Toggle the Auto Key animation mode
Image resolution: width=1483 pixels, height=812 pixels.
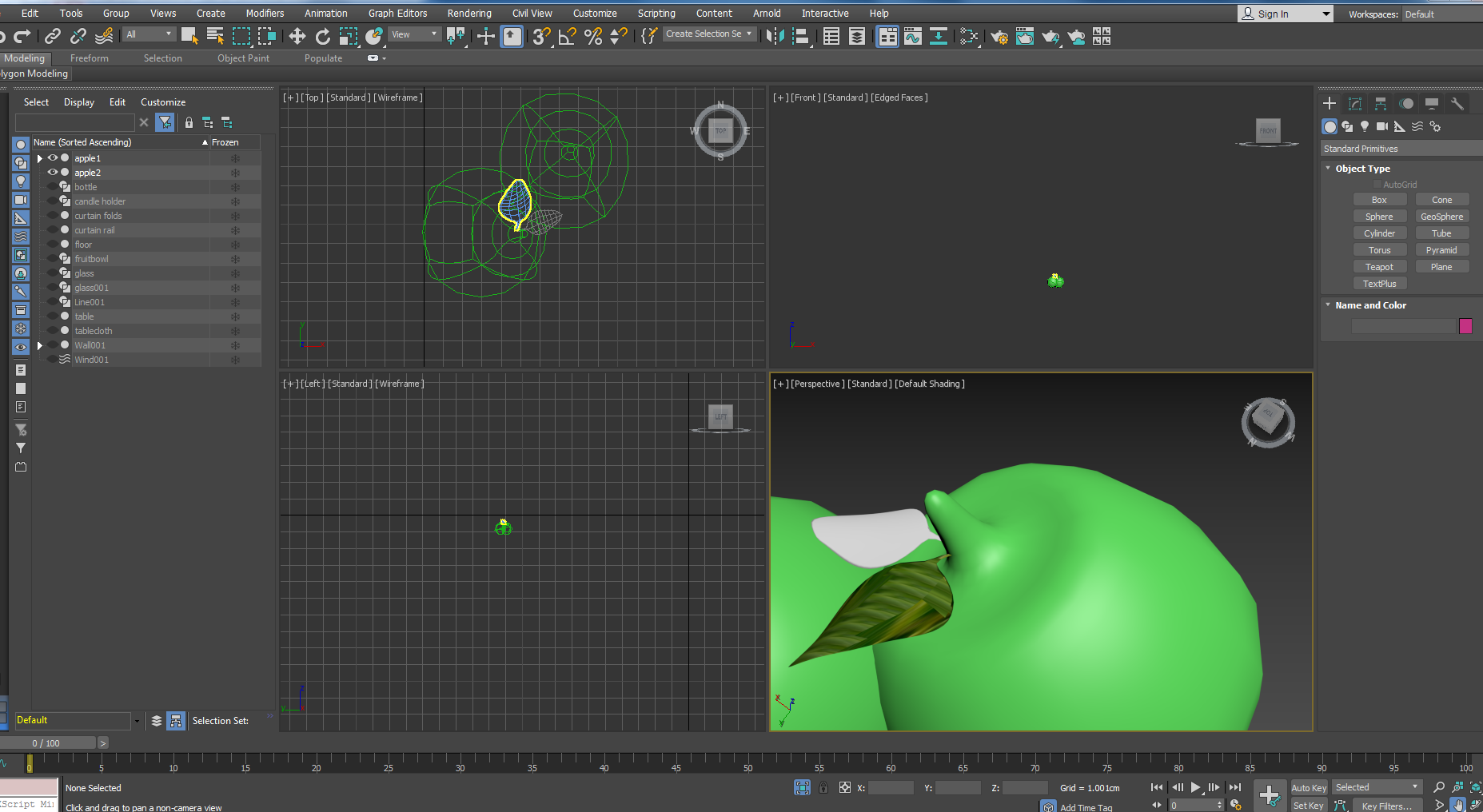point(1309,788)
